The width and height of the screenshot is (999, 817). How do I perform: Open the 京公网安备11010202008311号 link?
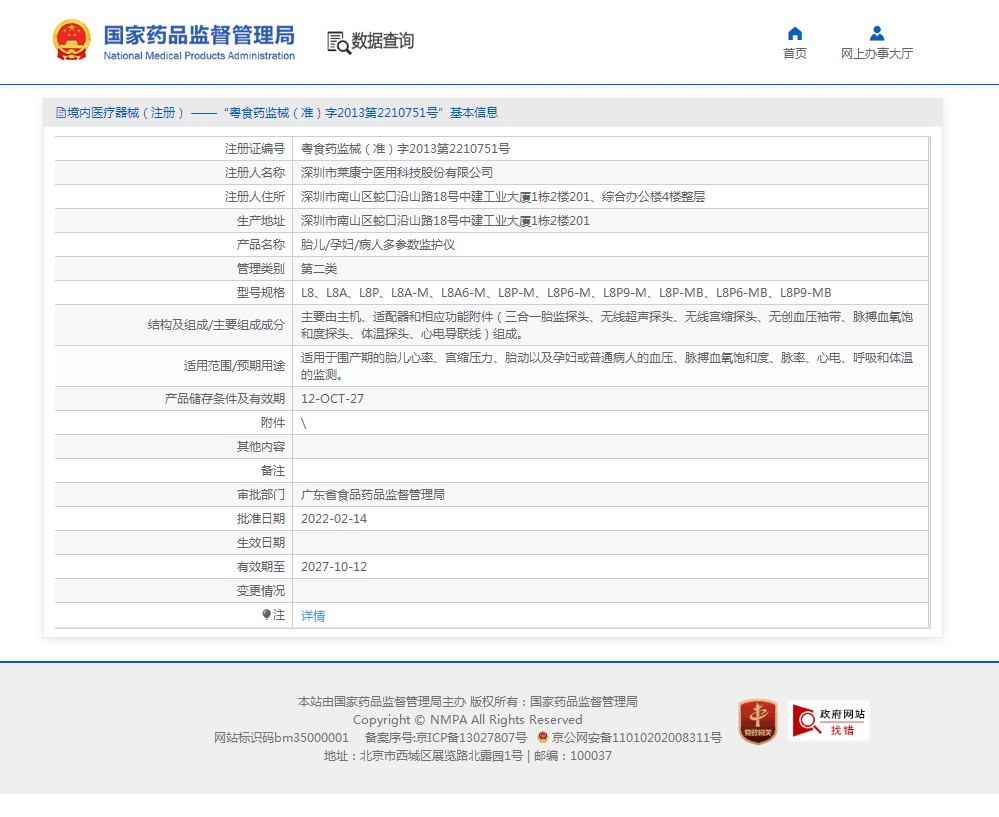click(636, 738)
